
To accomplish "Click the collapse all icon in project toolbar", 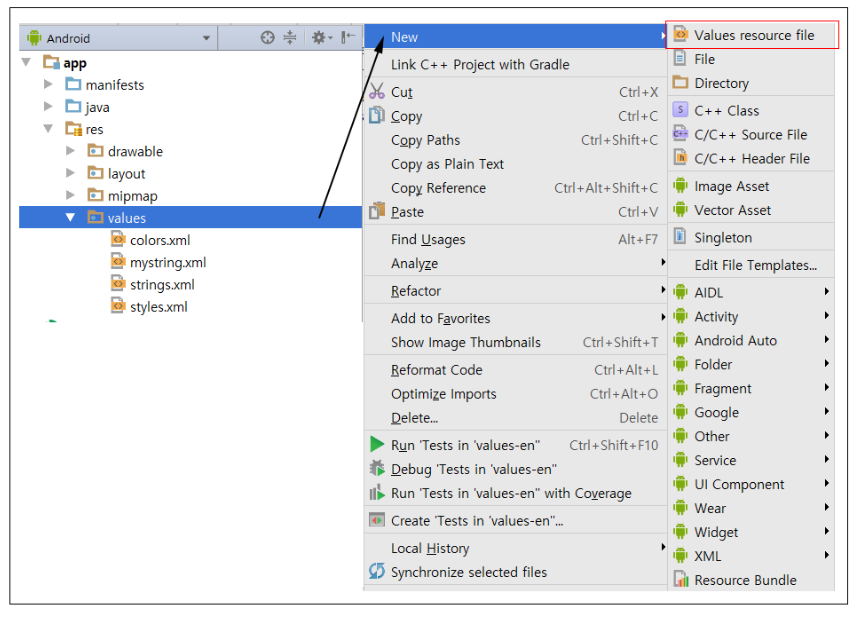I will [290, 38].
